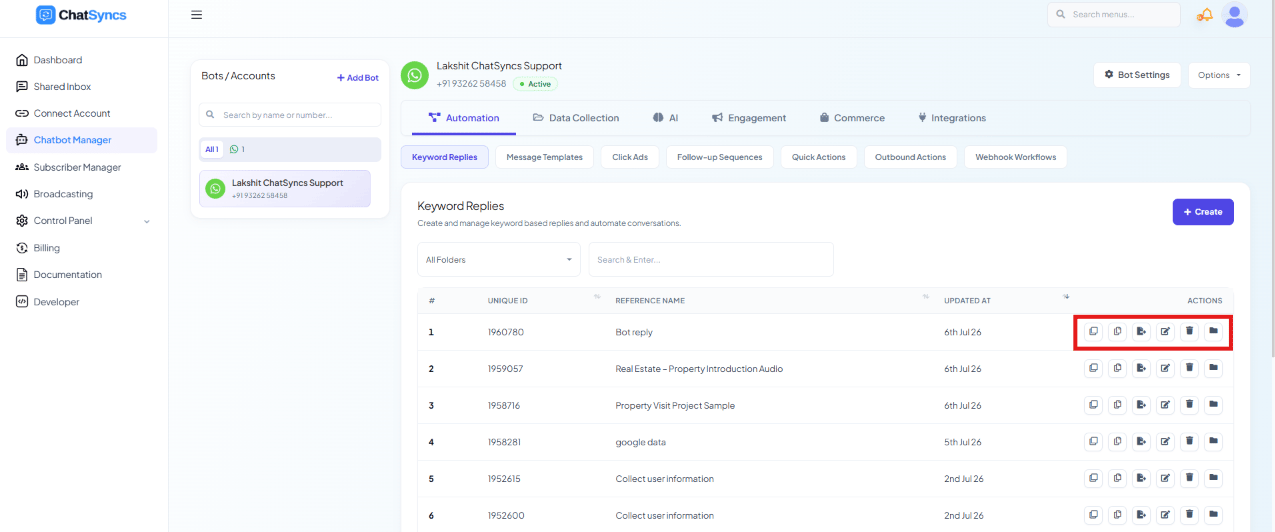Edit Real Estate – Property Introduction Audio
1275x532 pixels.
(1165, 368)
